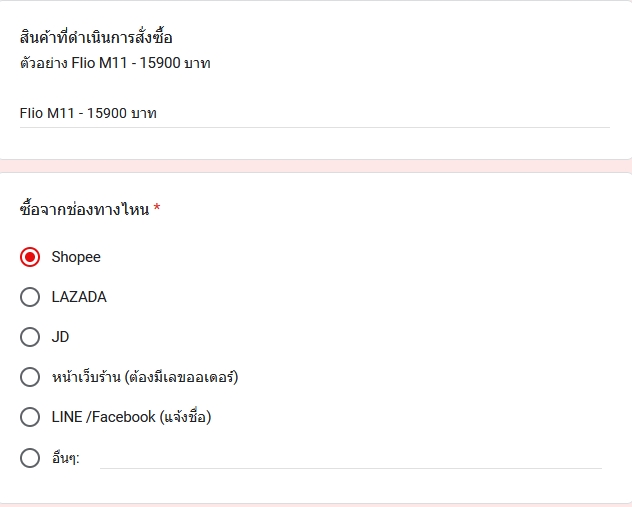The image size is (632, 507).
Task: Select the LINE /Facebook radio button
Action: point(30,417)
